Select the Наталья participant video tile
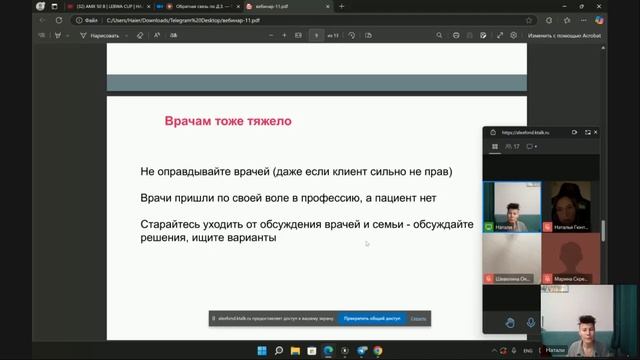 tap(571, 207)
